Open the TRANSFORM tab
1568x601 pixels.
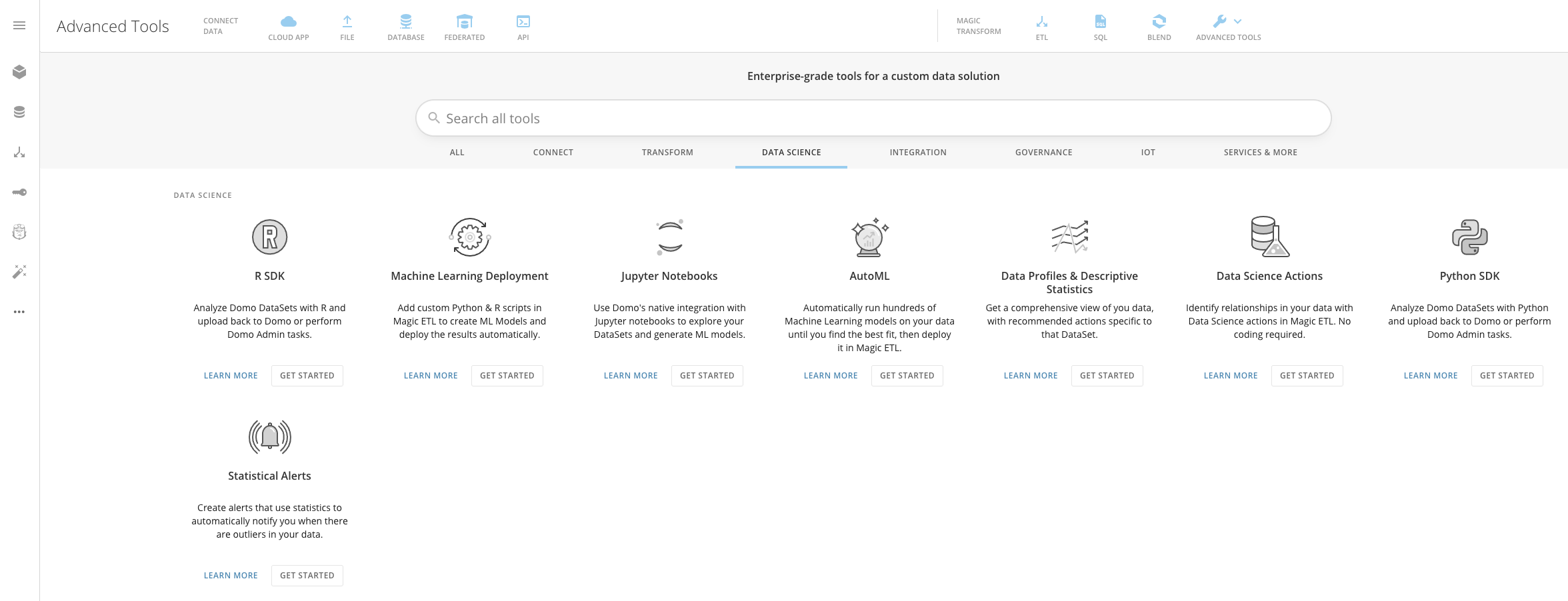click(667, 153)
